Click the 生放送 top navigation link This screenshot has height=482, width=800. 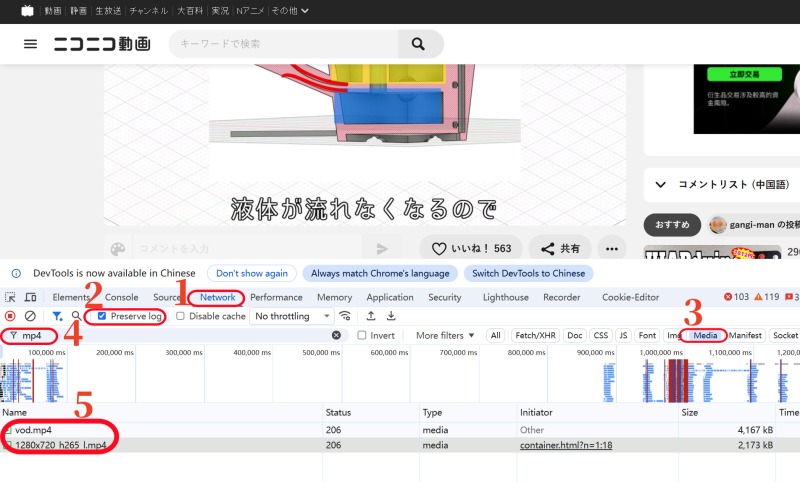(x=108, y=11)
